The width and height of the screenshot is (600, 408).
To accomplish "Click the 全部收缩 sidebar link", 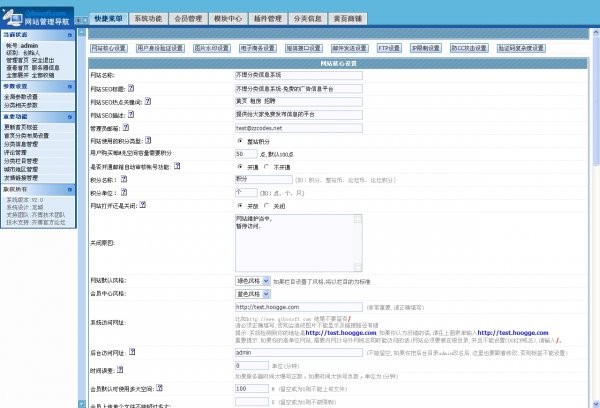I will click(x=43, y=75).
